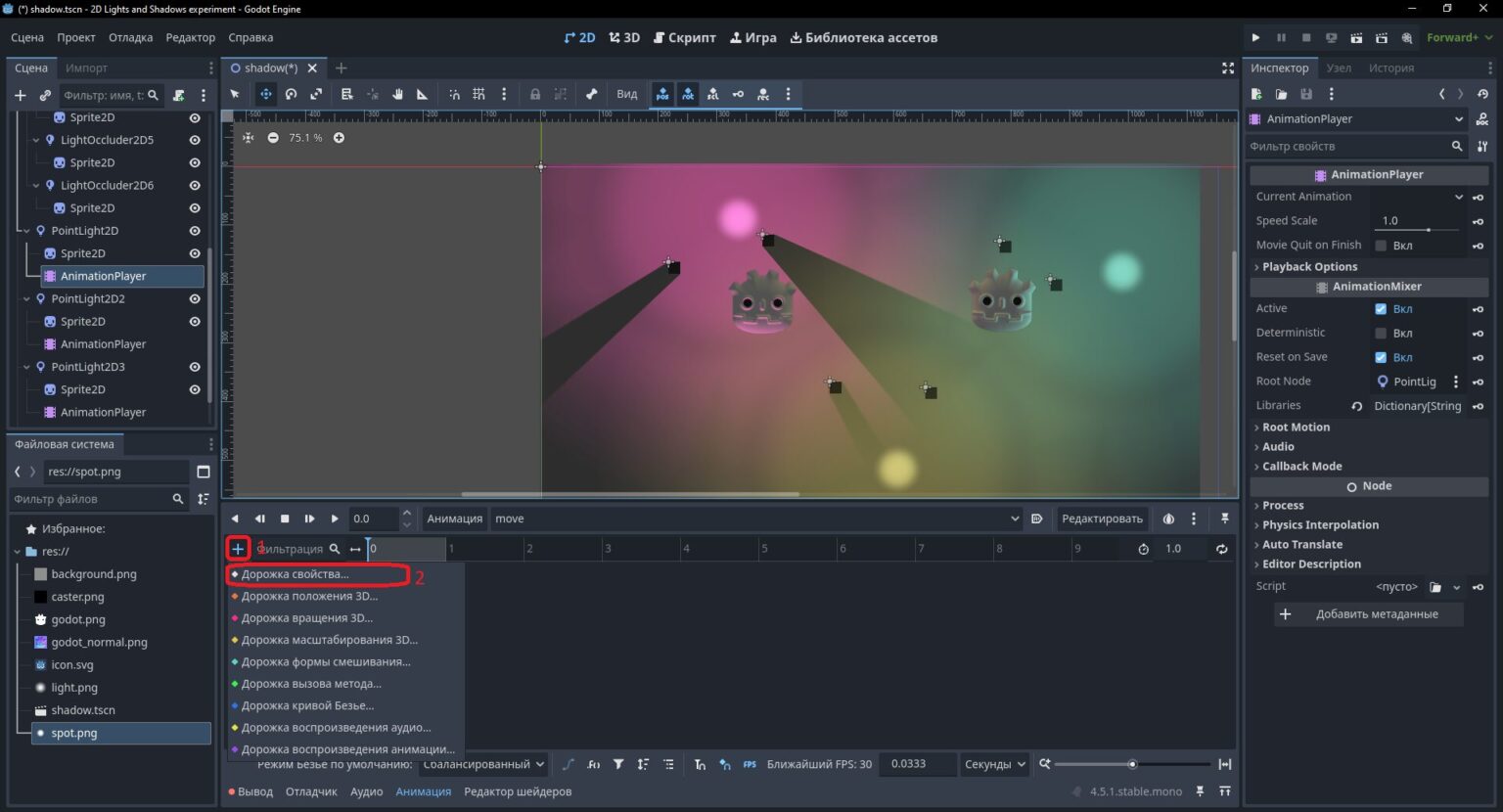Run the project with play icon
This screenshot has width=1503, height=812.
click(x=1255, y=37)
